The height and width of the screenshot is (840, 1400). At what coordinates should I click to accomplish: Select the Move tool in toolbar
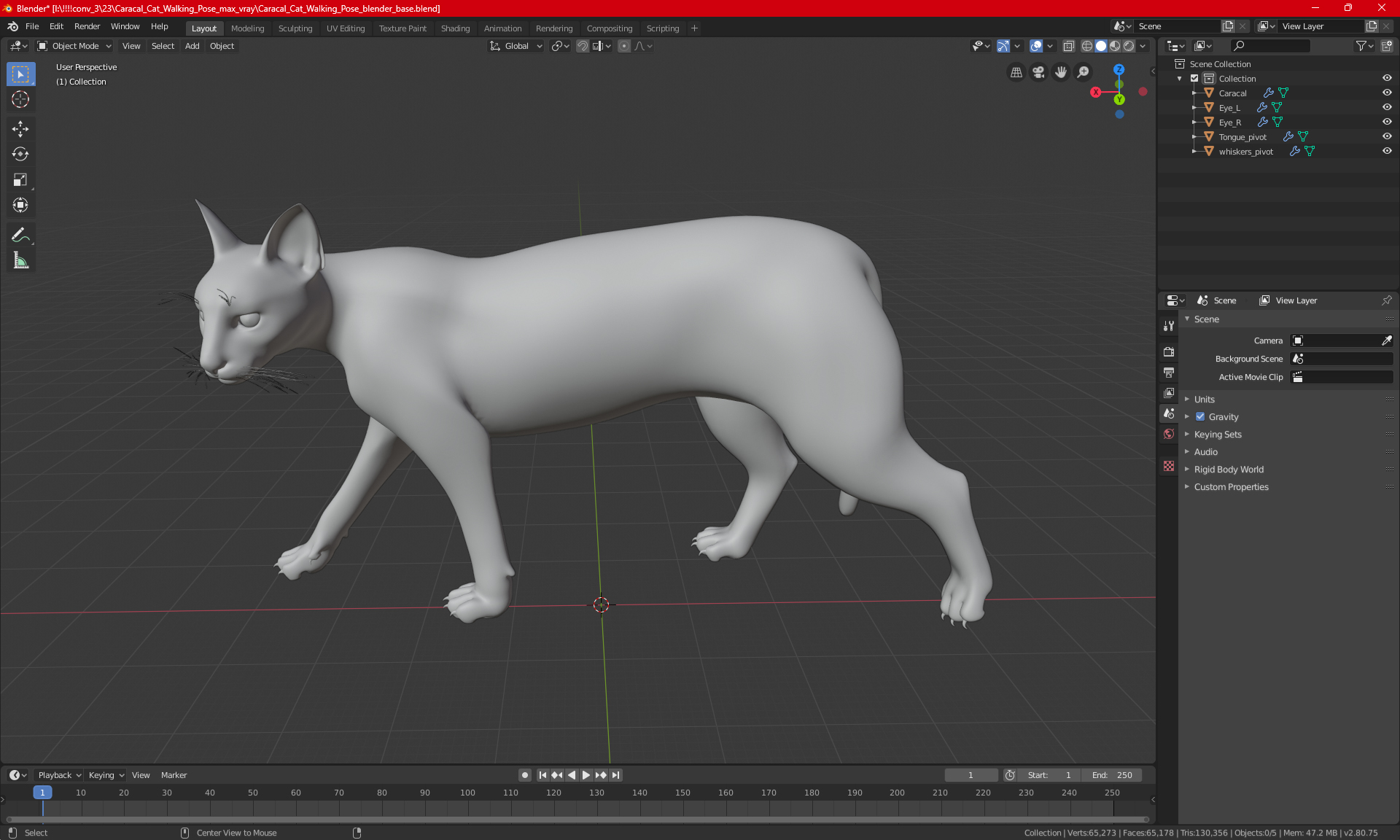(x=20, y=129)
